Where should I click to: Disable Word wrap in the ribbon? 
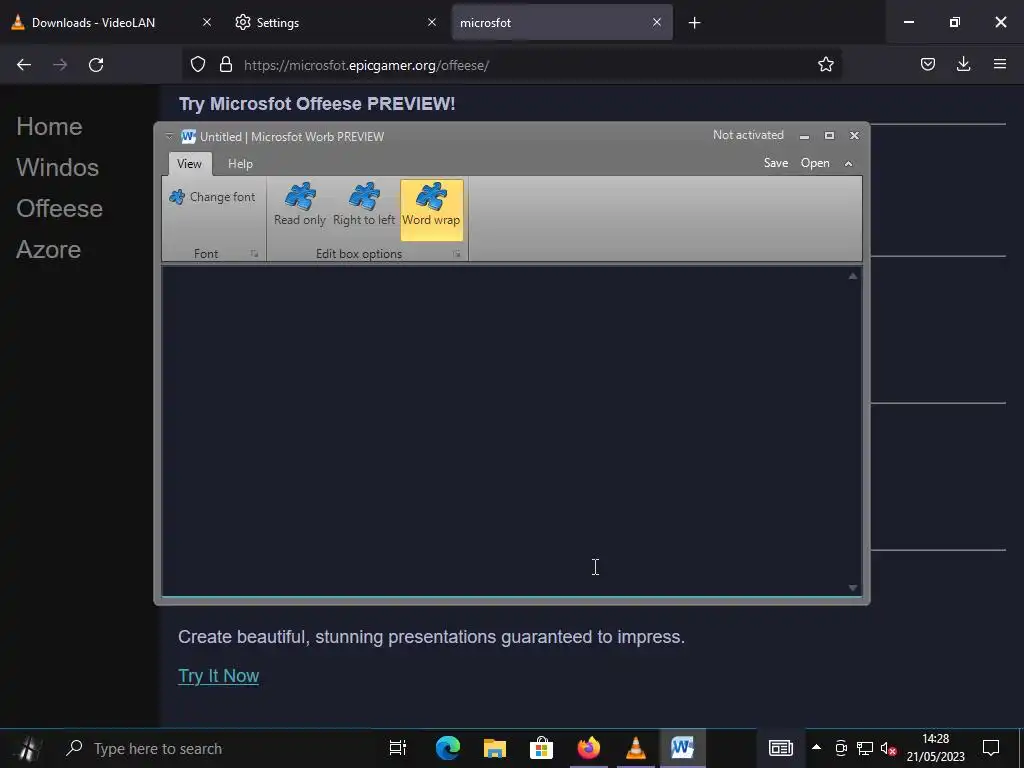click(431, 210)
